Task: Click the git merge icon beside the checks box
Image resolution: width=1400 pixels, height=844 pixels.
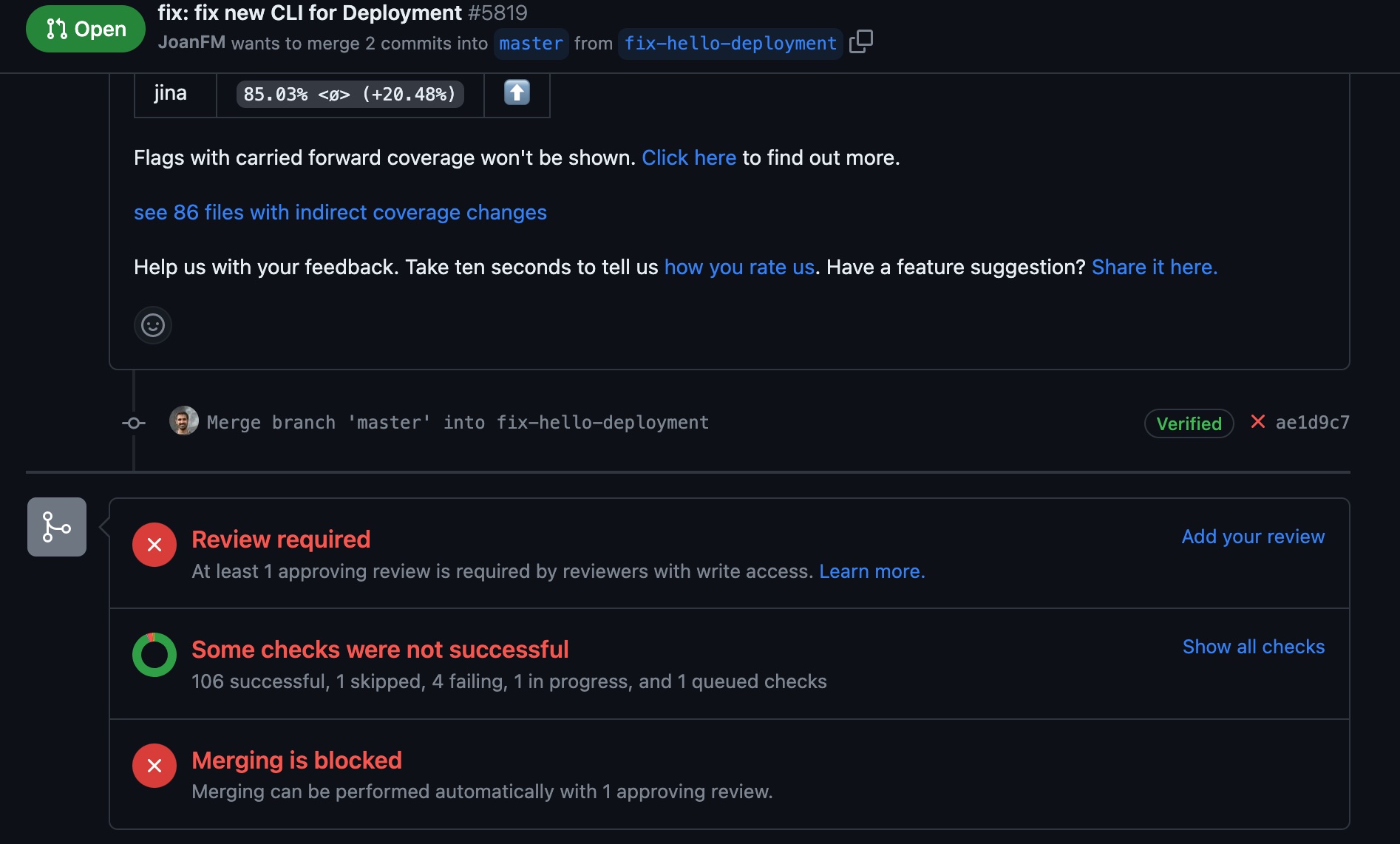Action: (56, 526)
